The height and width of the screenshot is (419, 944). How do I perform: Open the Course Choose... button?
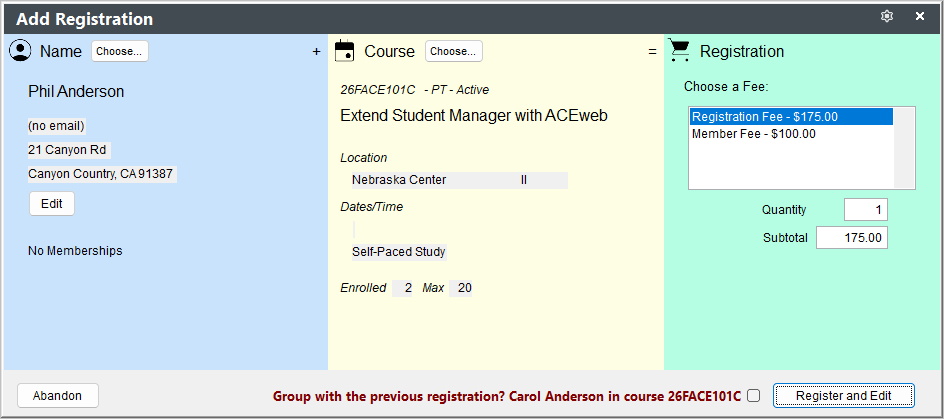454,51
